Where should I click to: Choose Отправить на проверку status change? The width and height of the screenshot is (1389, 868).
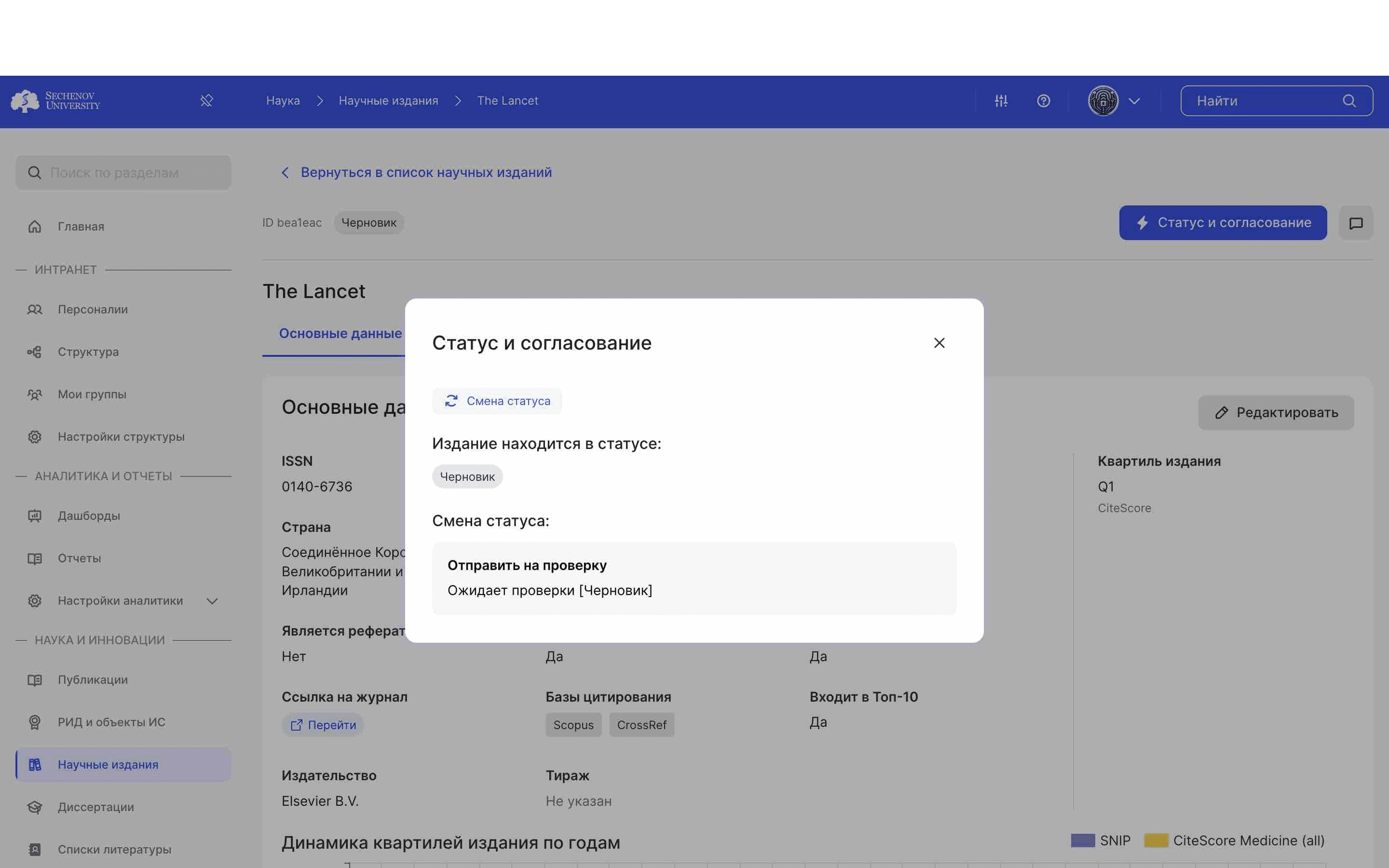tap(694, 578)
